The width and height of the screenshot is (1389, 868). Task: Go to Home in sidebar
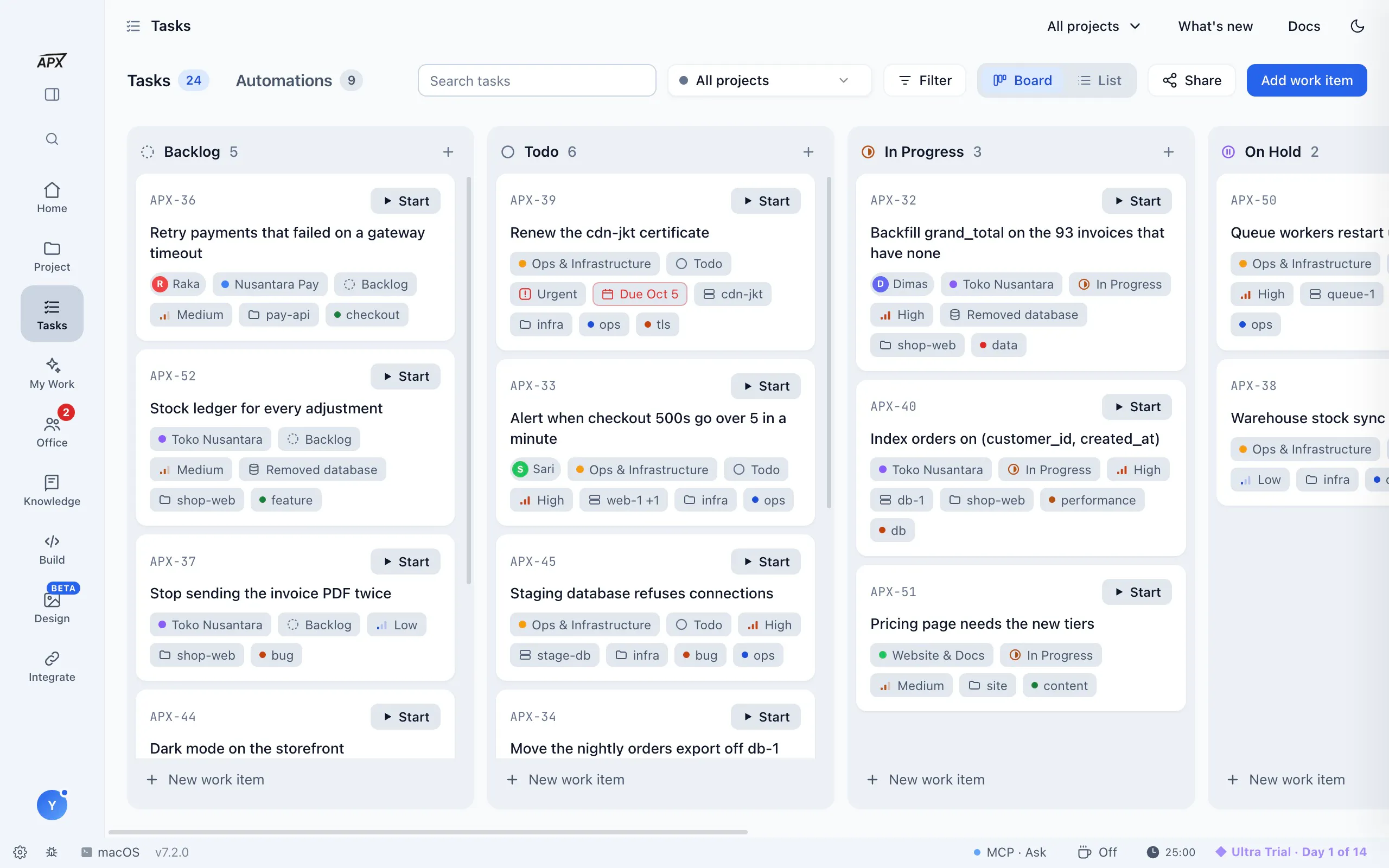coord(52,197)
